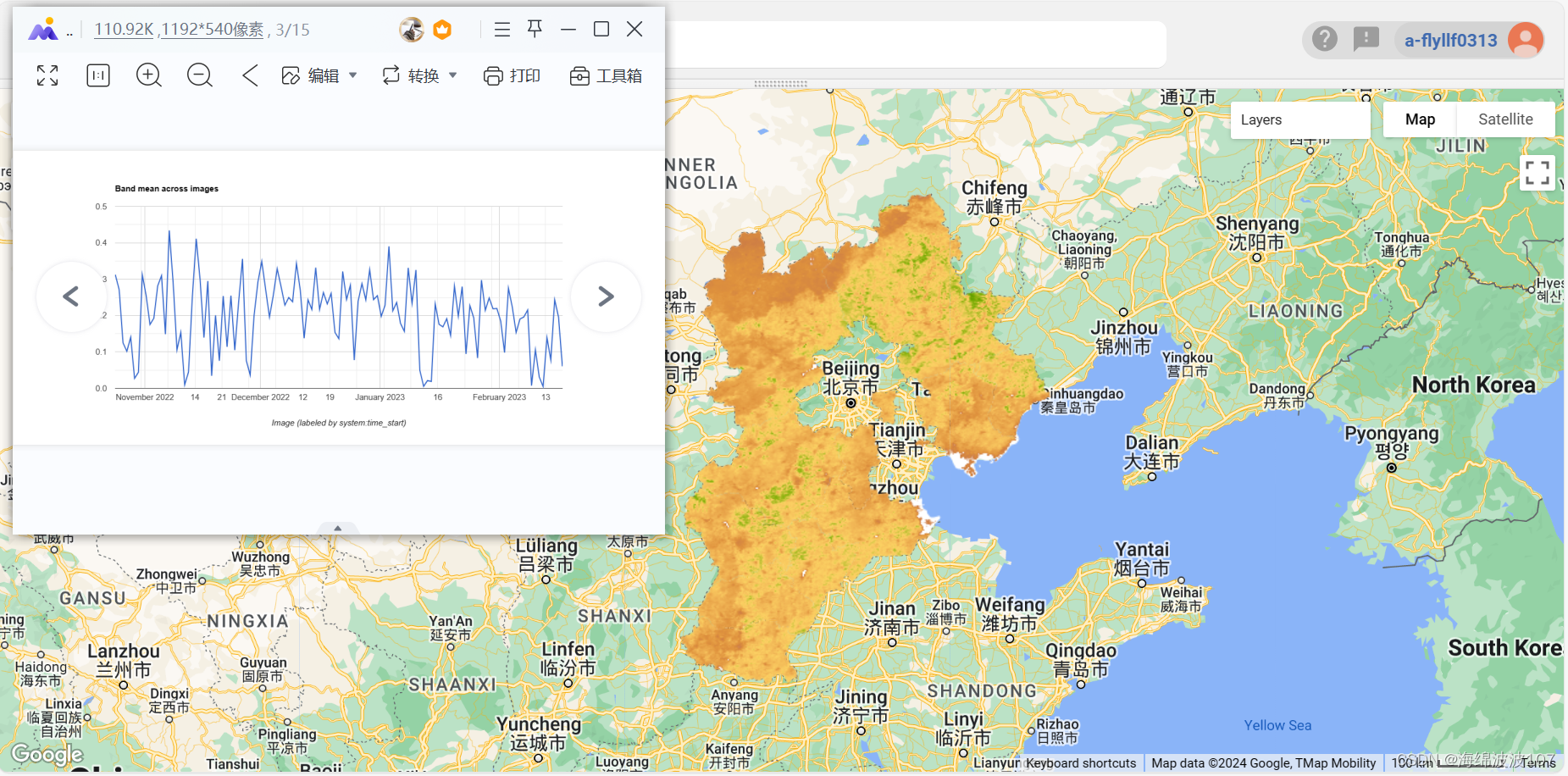Go to the previous image
This screenshot has height=776, width=1568.
(x=71, y=297)
